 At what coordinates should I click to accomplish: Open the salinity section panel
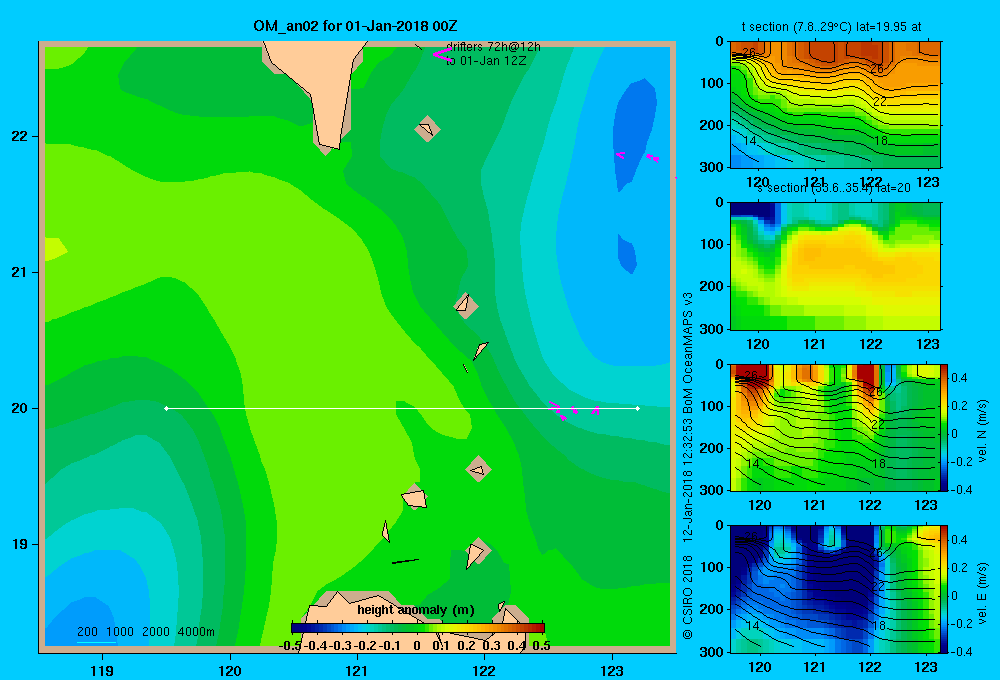(x=835, y=266)
